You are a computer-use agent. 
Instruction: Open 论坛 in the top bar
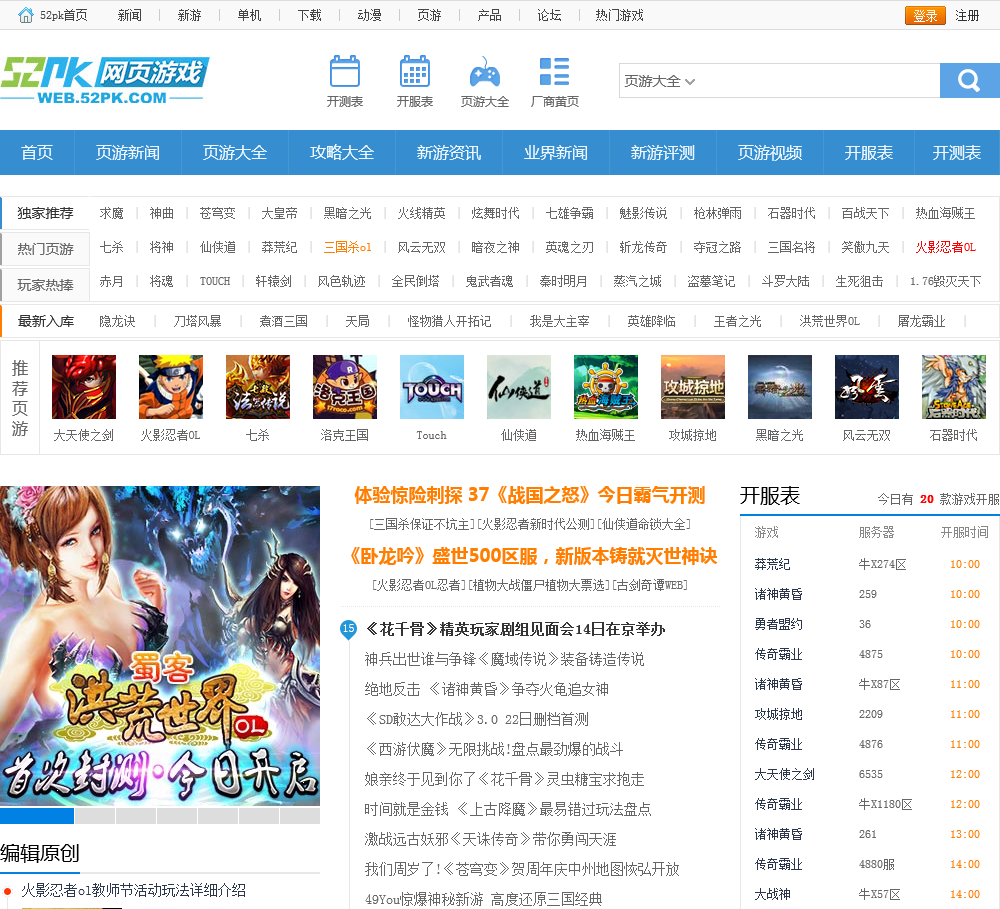[x=549, y=15]
